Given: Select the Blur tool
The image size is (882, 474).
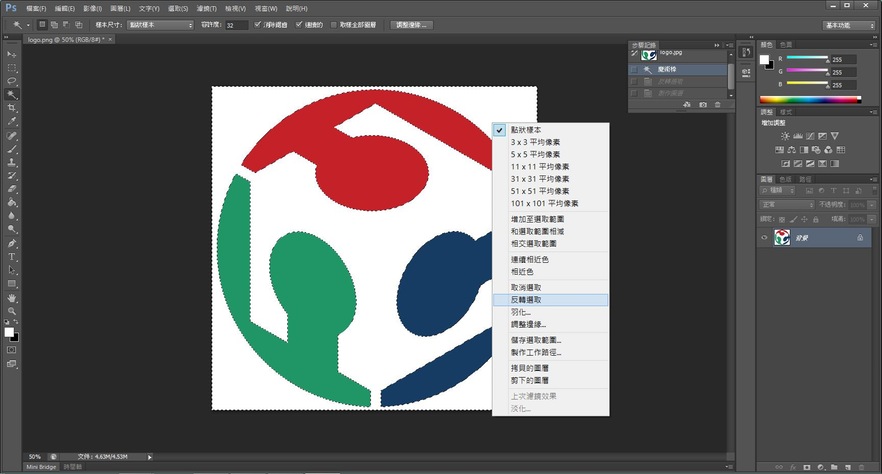Looking at the screenshot, I should [11, 216].
